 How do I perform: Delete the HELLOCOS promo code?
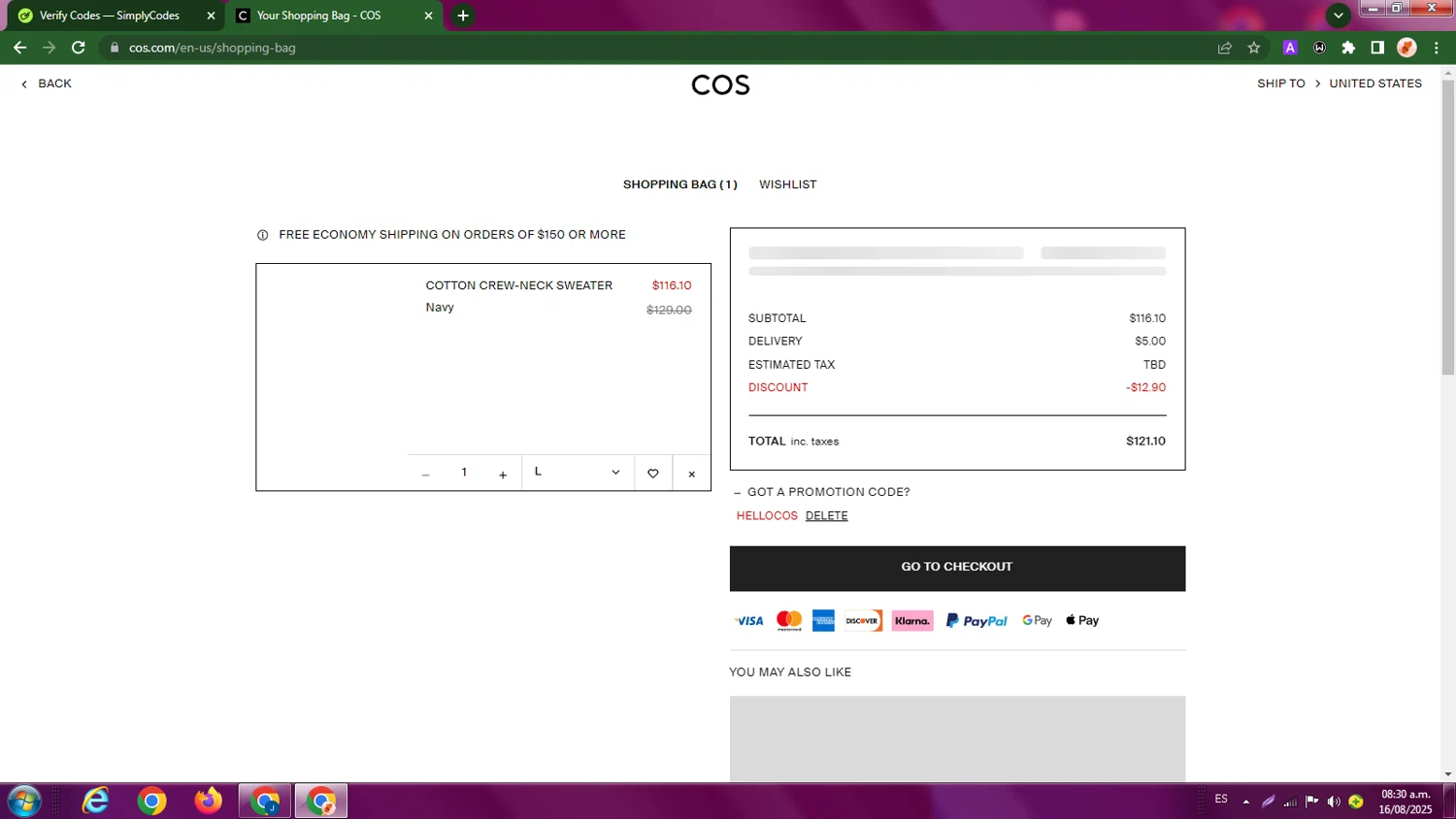[x=827, y=516]
